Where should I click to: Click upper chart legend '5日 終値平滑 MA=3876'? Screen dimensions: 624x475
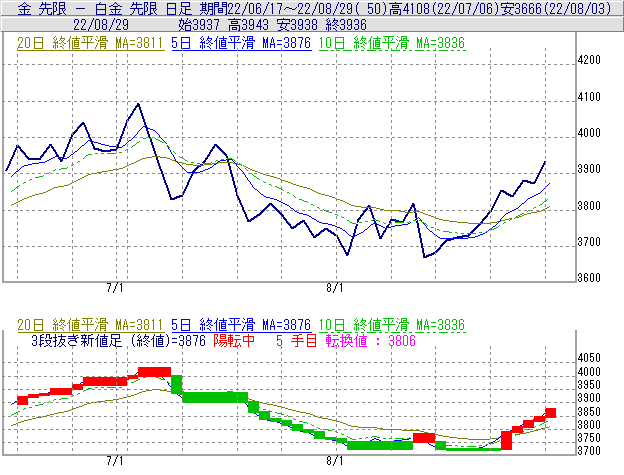[x=241, y=43]
